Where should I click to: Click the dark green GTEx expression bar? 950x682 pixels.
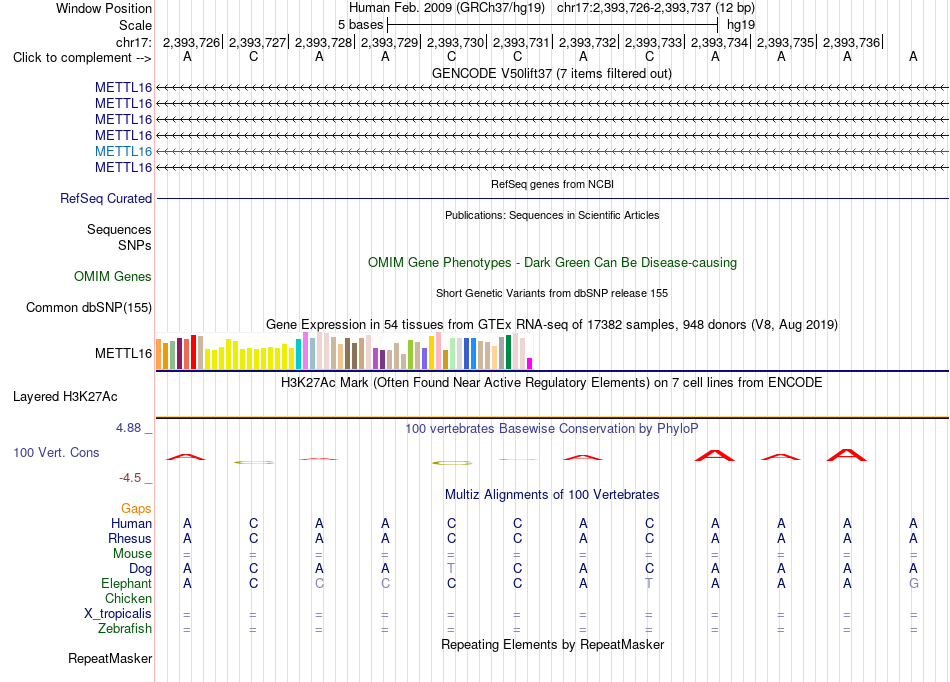508,352
